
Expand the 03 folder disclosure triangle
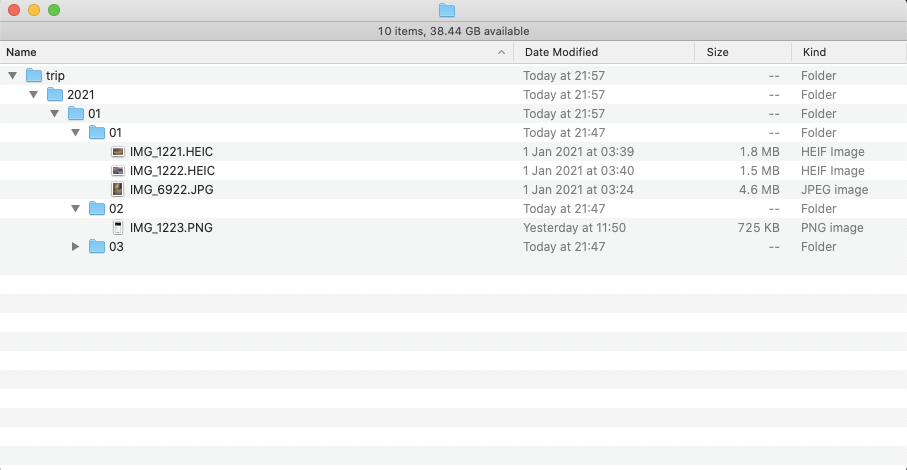tap(75, 247)
